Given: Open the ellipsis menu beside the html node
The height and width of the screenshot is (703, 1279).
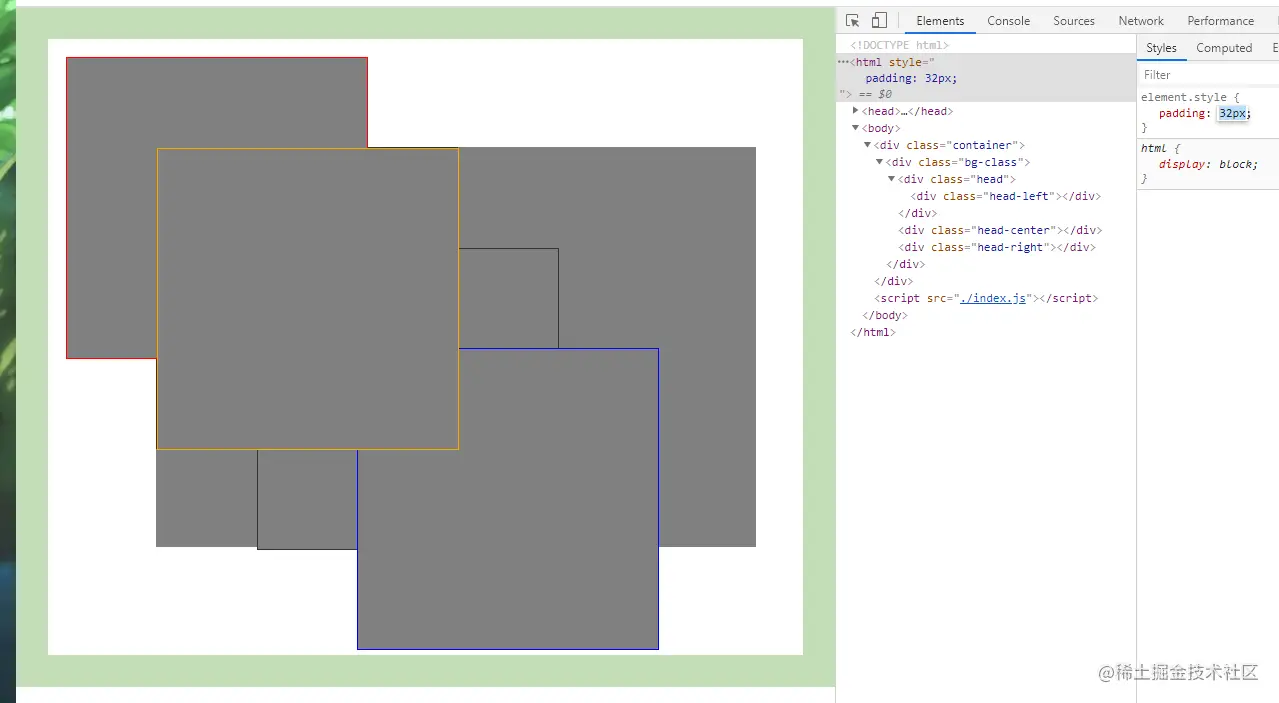Looking at the screenshot, I should [x=843, y=62].
